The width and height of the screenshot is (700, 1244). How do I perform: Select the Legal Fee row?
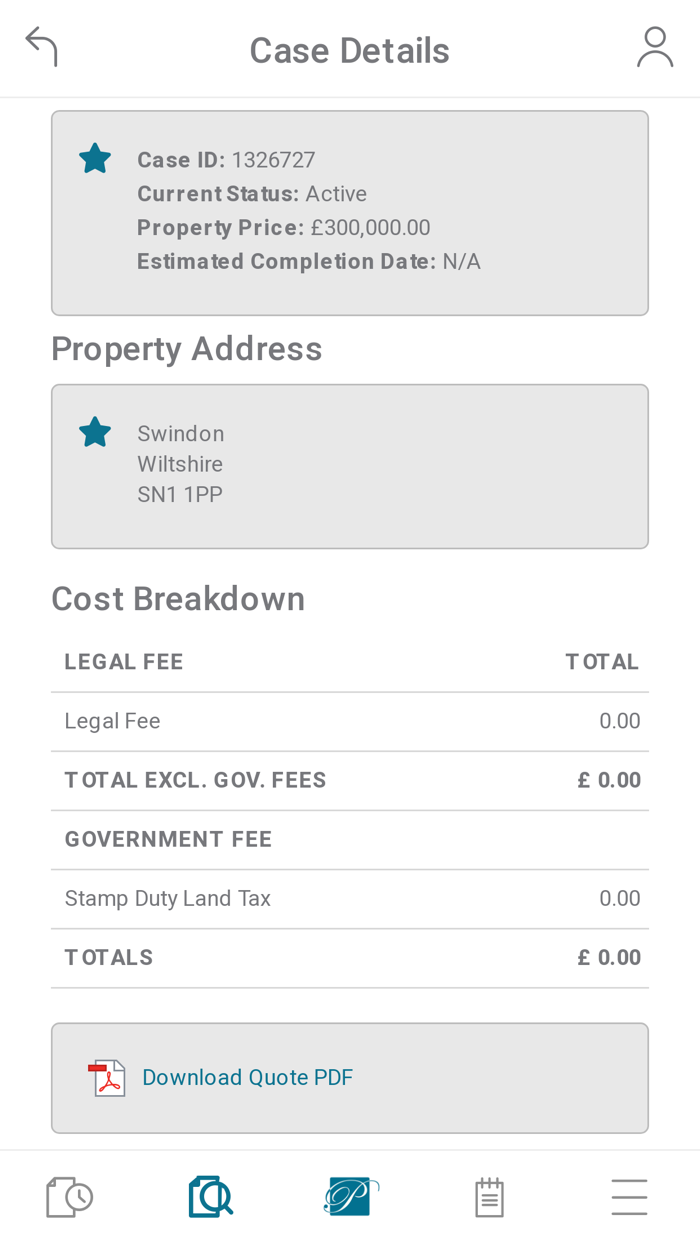[x=350, y=720]
